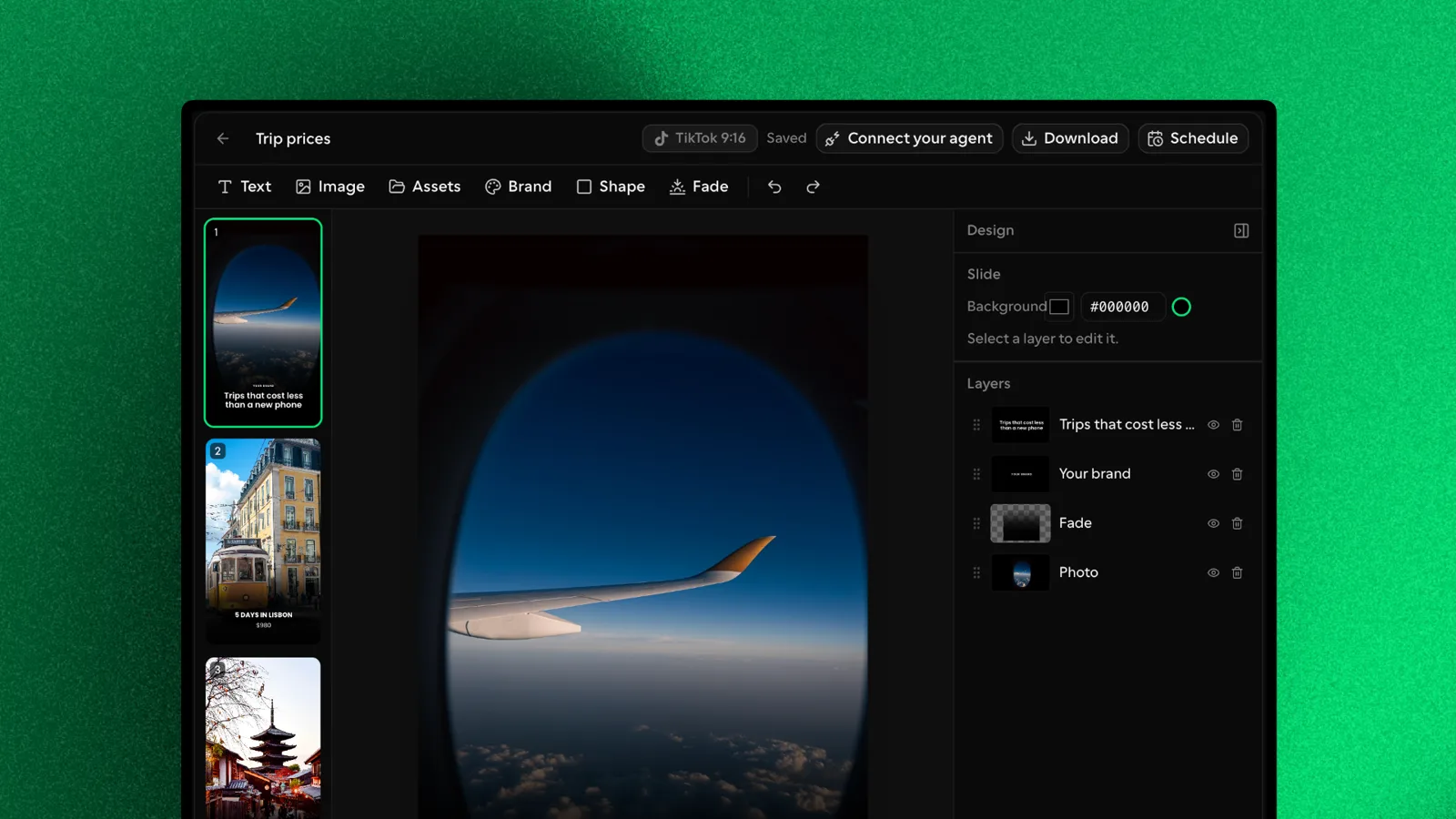
Task: Open the TikTok 9:16 format selector
Action: point(700,138)
